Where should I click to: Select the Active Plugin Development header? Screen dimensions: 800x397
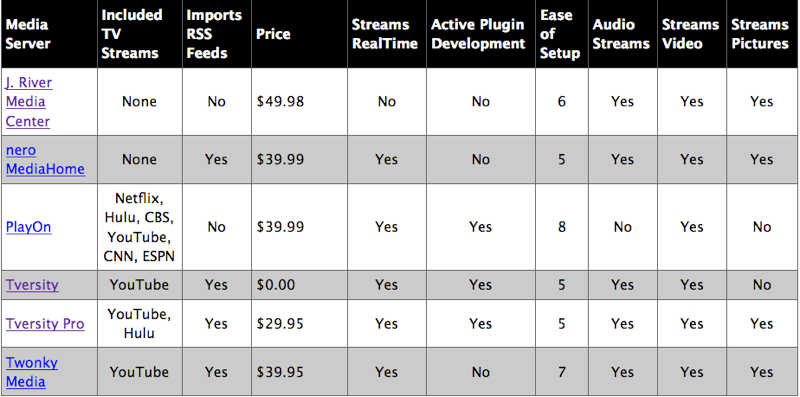coord(480,34)
